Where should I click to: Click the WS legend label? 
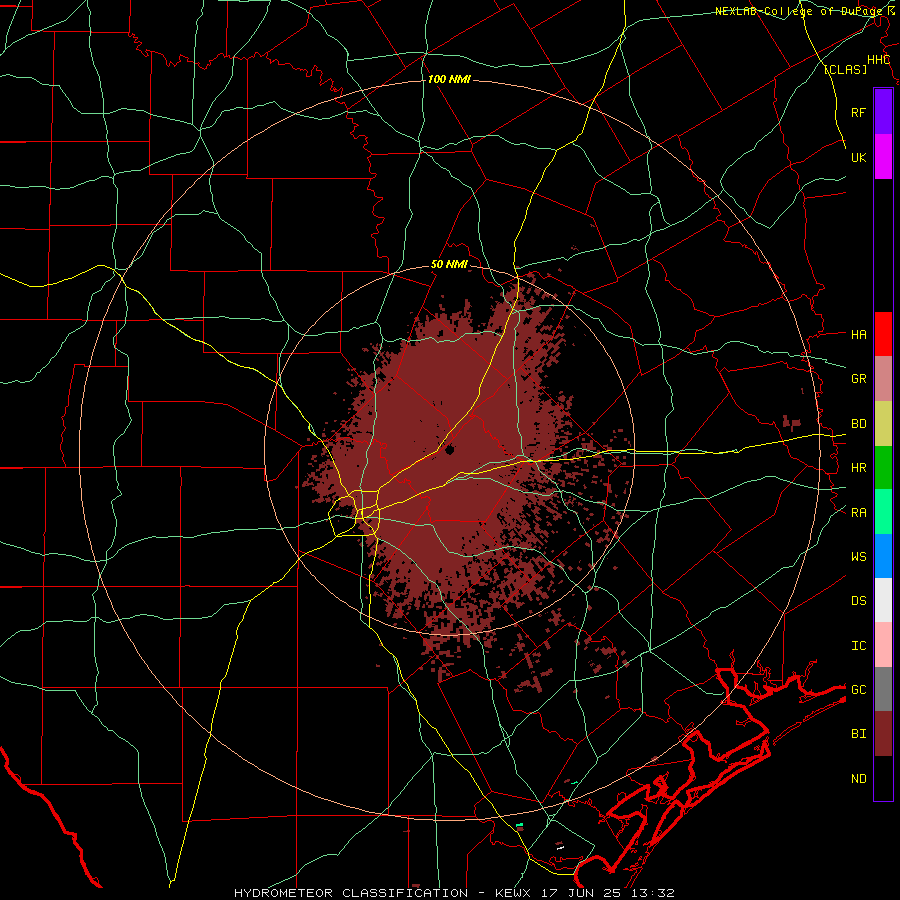(x=859, y=556)
